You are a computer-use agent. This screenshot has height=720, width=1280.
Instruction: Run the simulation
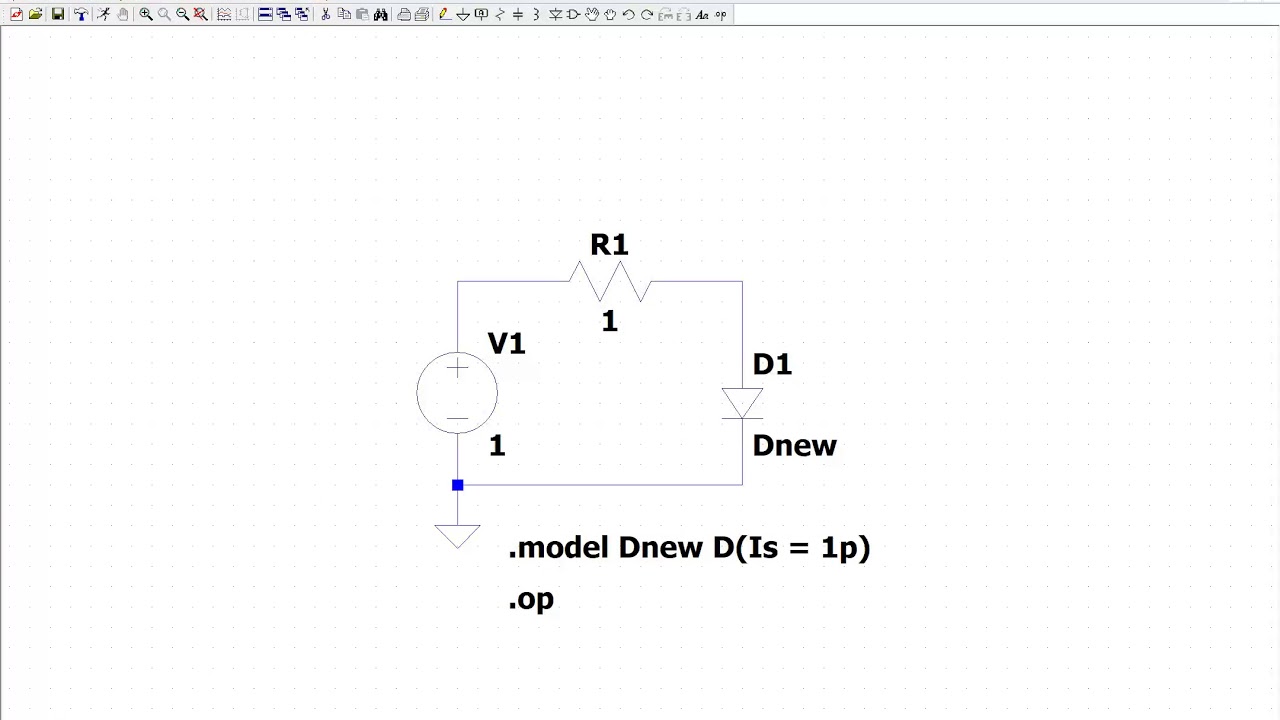[x=103, y=14]
